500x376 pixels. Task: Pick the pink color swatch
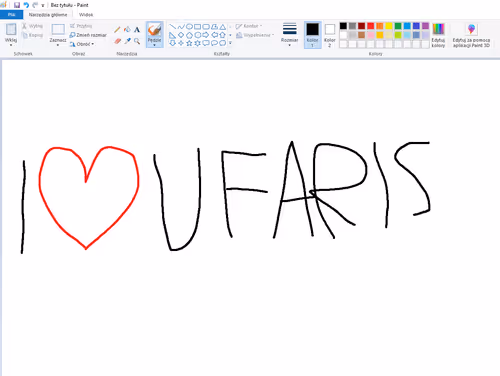tap(371, 35)
